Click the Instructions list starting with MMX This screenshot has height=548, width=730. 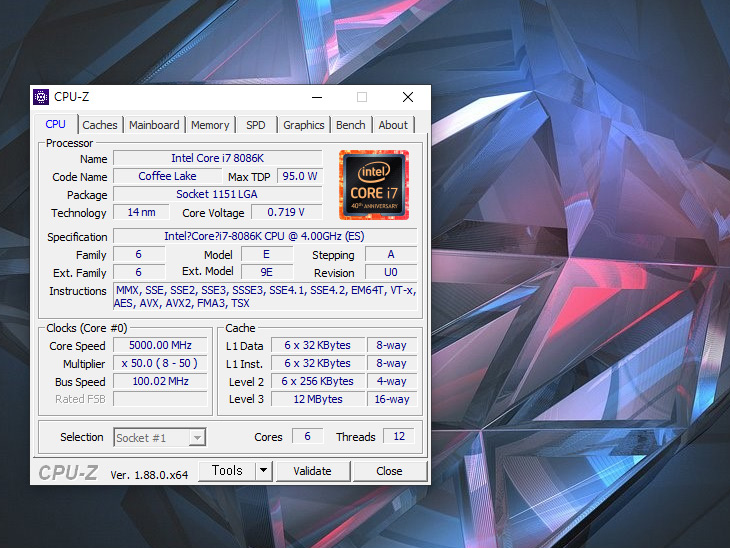pos(265,297)
